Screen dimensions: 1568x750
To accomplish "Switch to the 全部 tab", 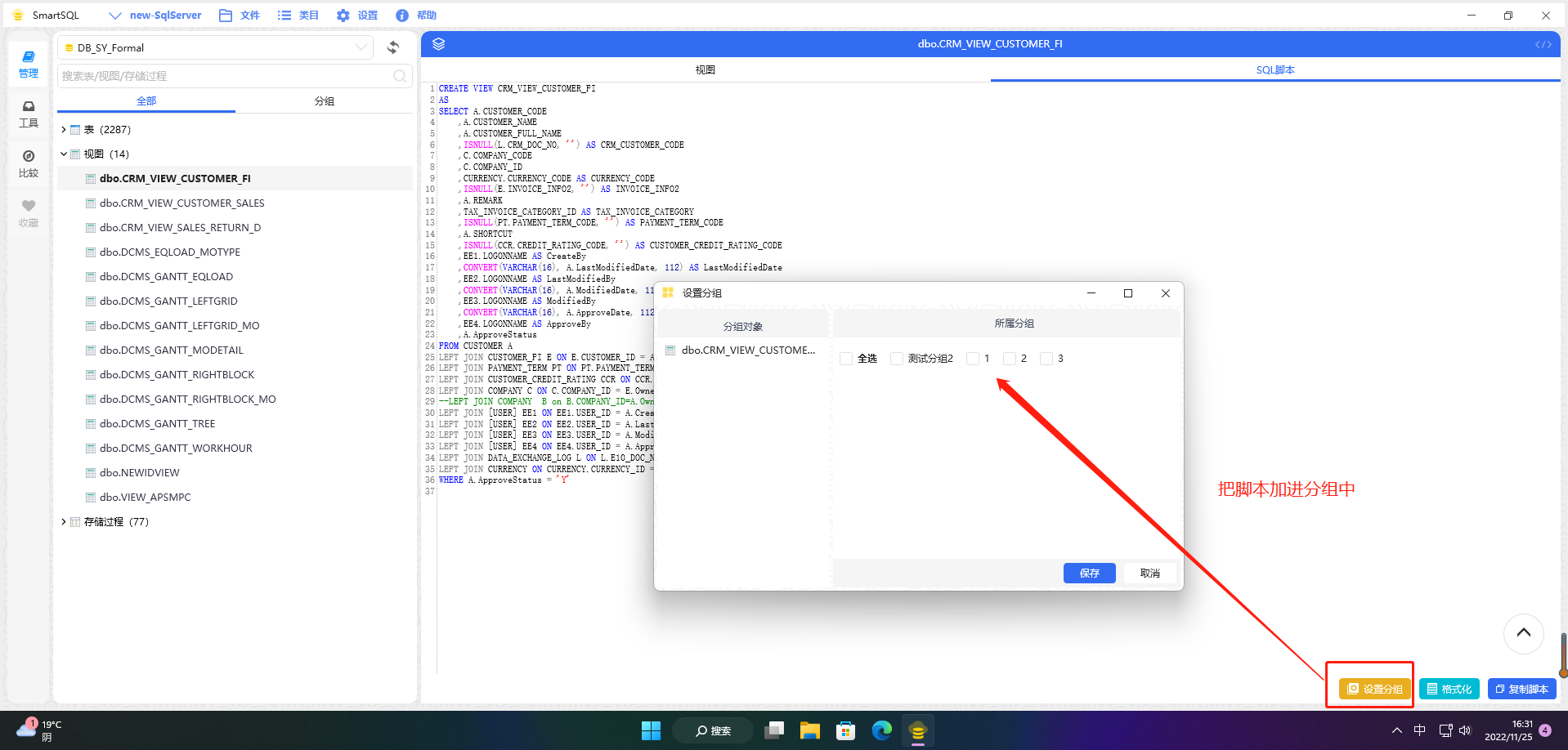I will [x=146, y=101].
